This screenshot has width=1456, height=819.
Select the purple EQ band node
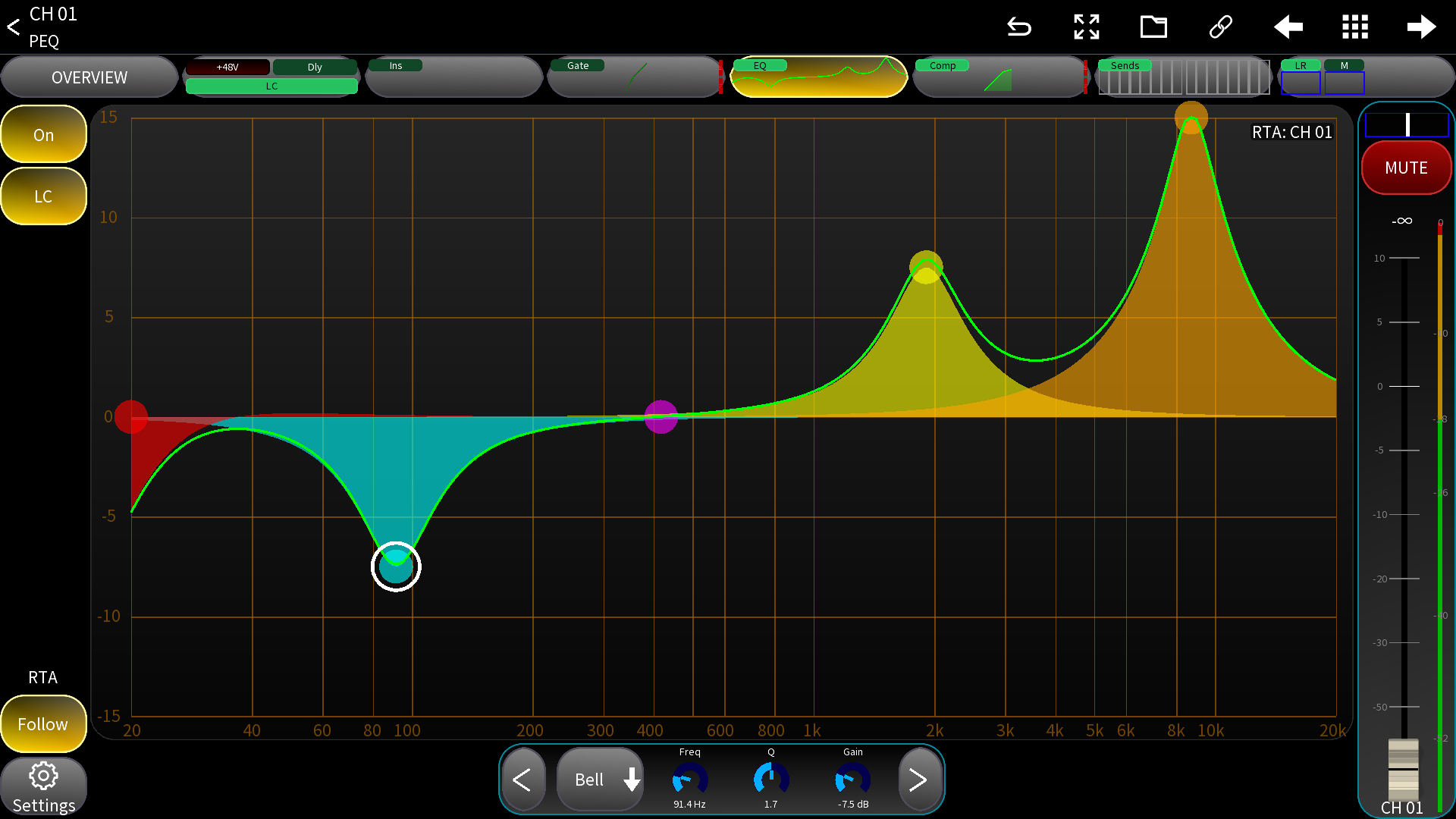pos(661,417)
